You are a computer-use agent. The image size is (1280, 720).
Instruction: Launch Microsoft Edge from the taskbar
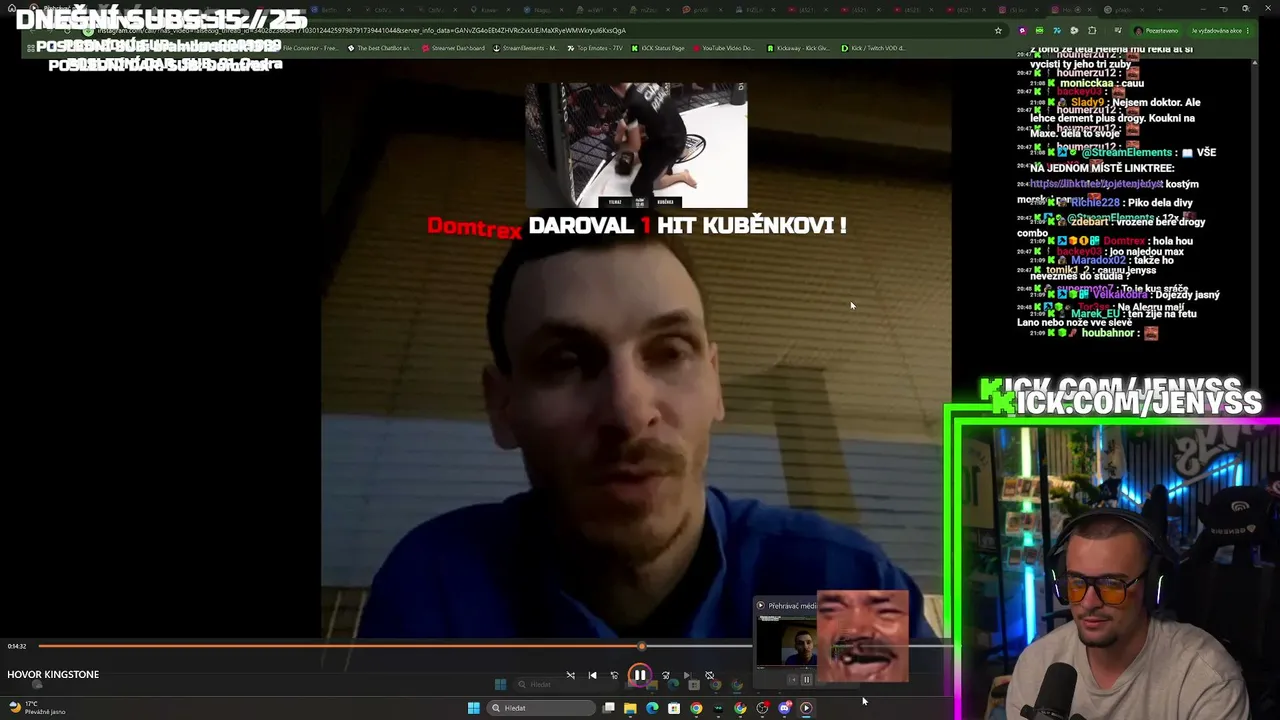click(652, 708)
